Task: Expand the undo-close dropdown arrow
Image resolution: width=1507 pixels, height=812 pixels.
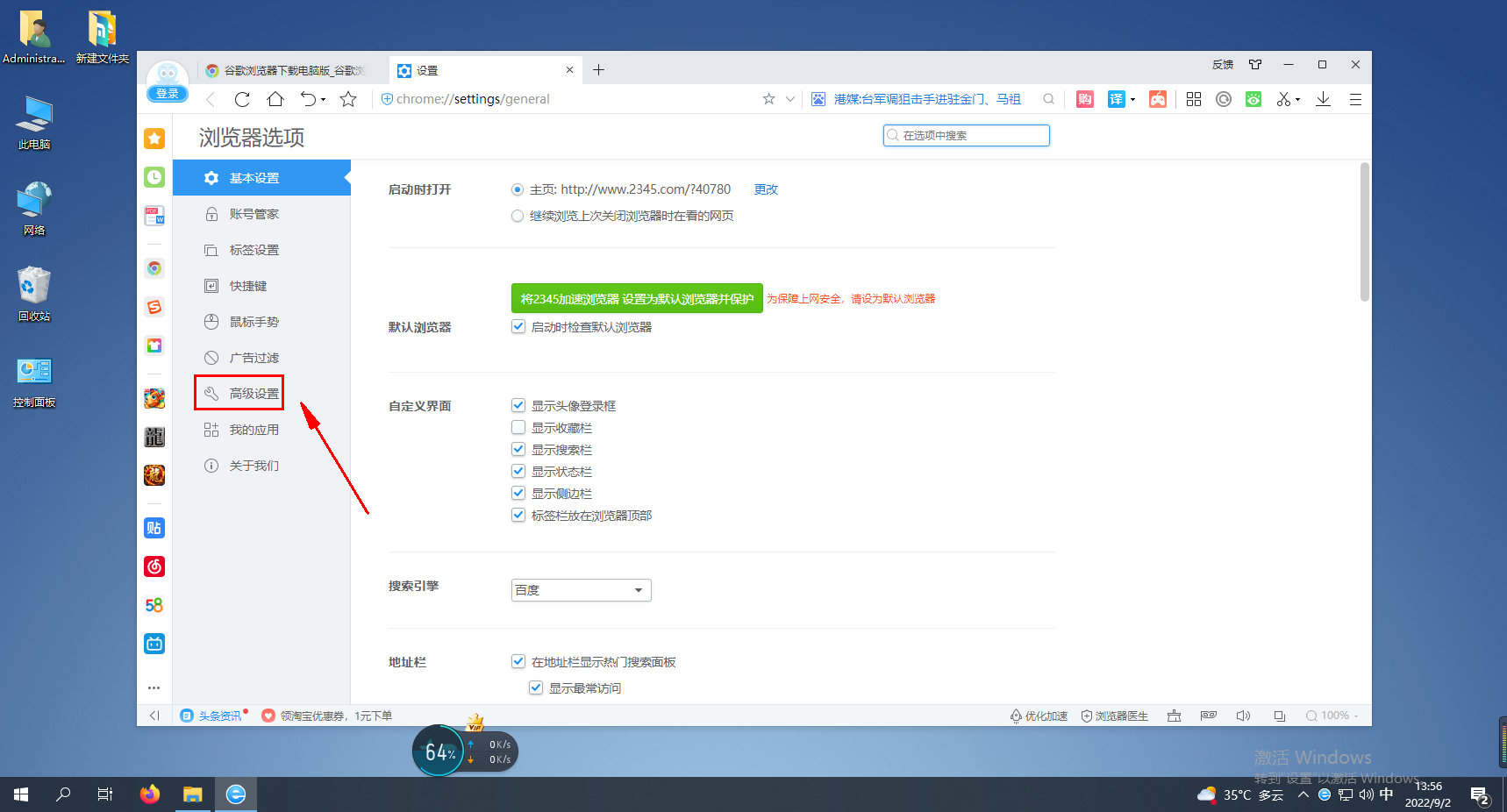Action: click(x=324, y=100)
